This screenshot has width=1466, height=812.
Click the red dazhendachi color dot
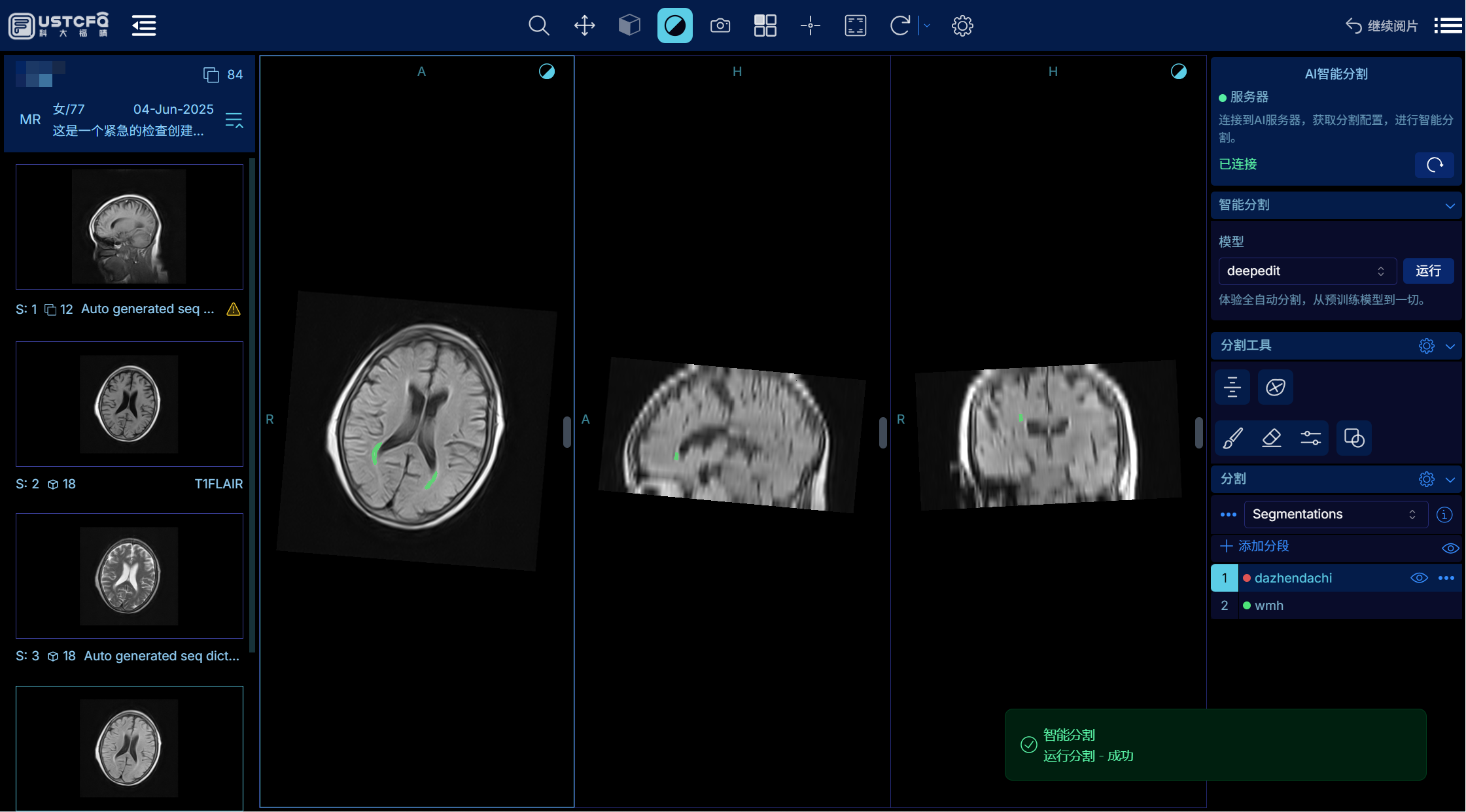1247,578
